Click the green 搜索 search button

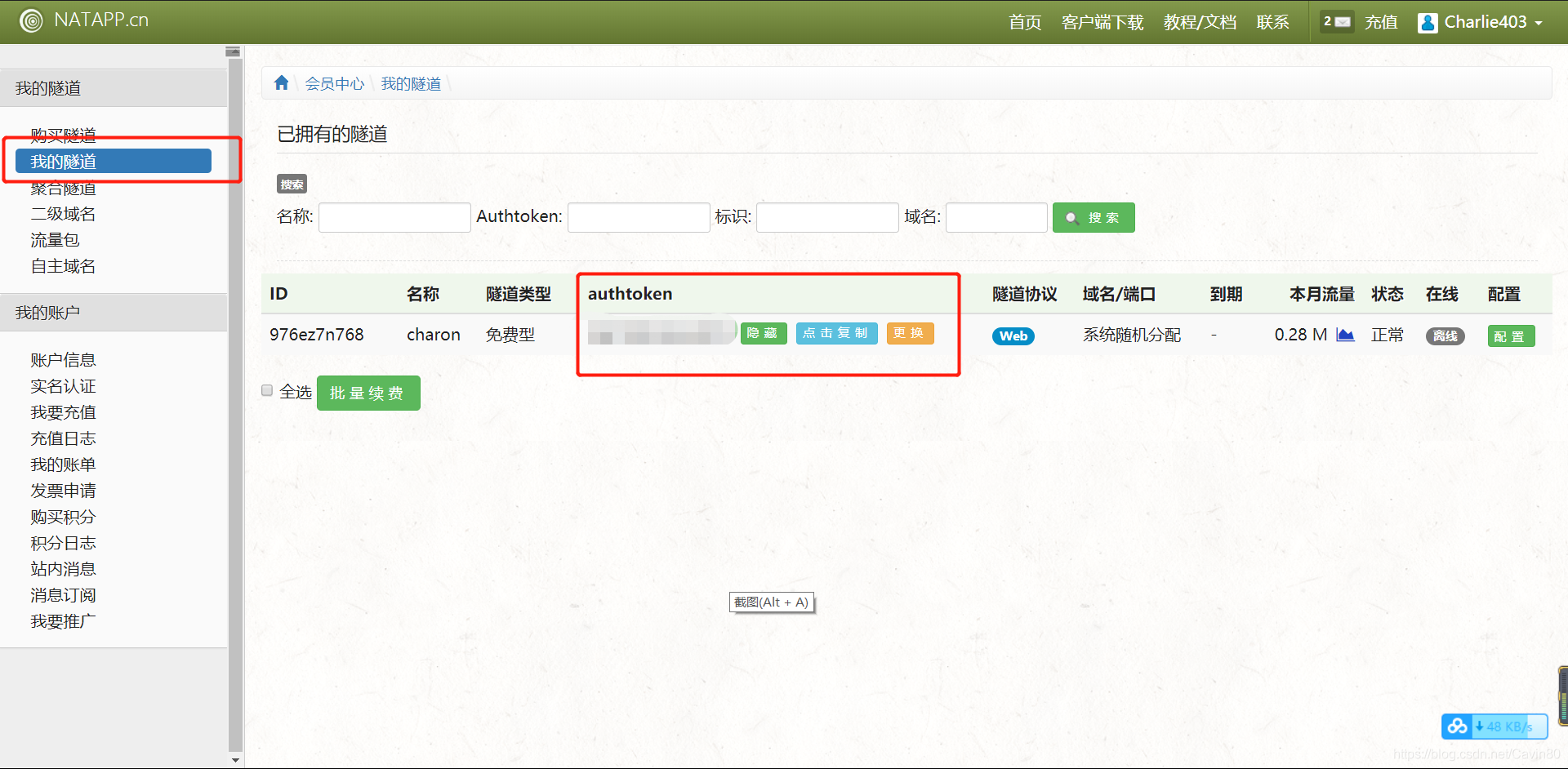pyautogui.click(x=1093, y=218)
